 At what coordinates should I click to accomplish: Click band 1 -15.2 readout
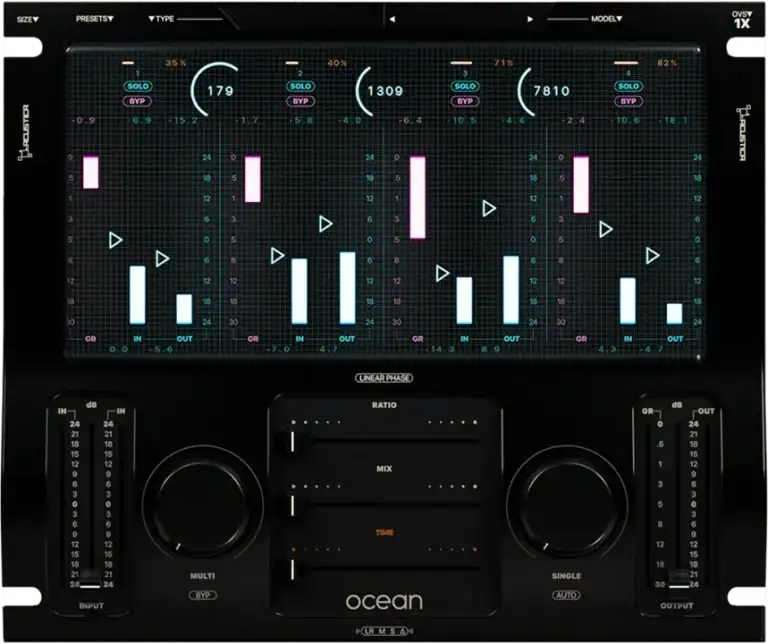(182, 120)
